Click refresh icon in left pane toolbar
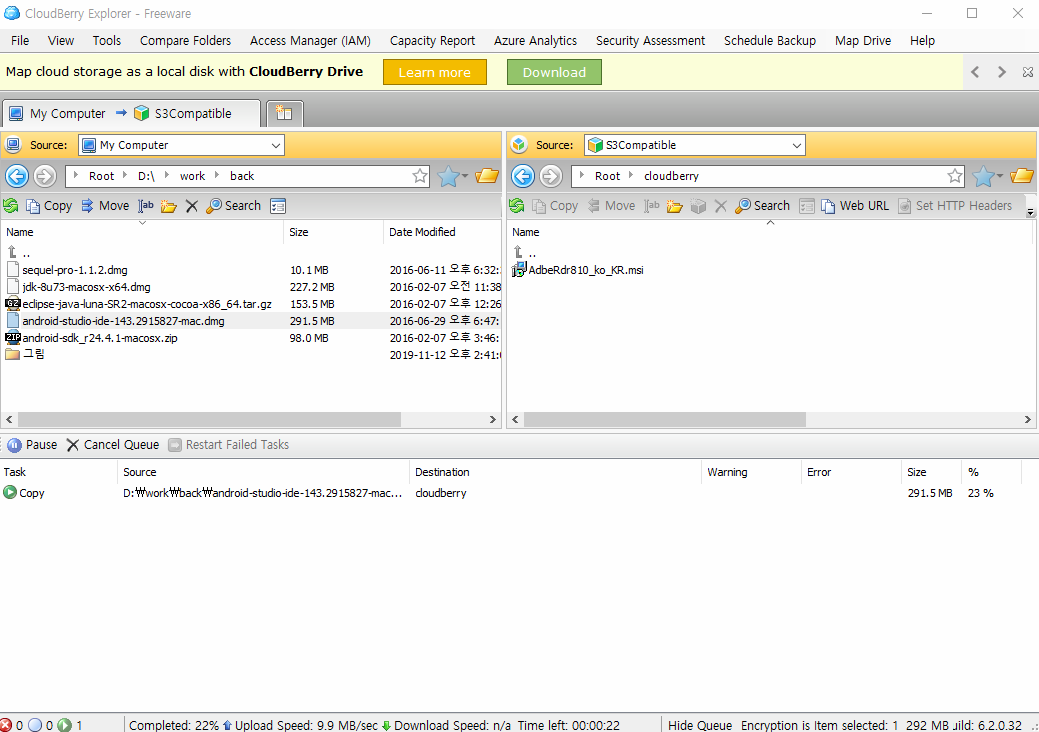The height and width of the screenshot is (732, 1039). [x=11, y=206]
